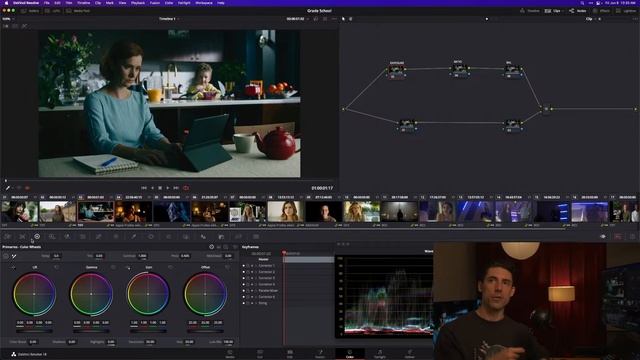Select the Color Wheels palette icon
Image resolution: width=640 pixels, height=360 pixels.
click(37, 237)
